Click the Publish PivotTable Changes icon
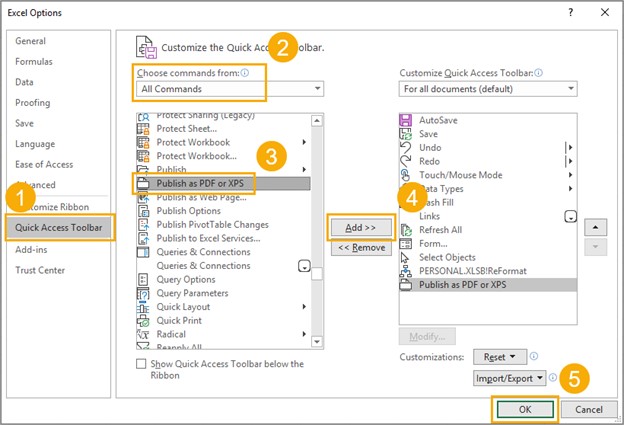Viewport: 624px width, 425px height. 143,224
